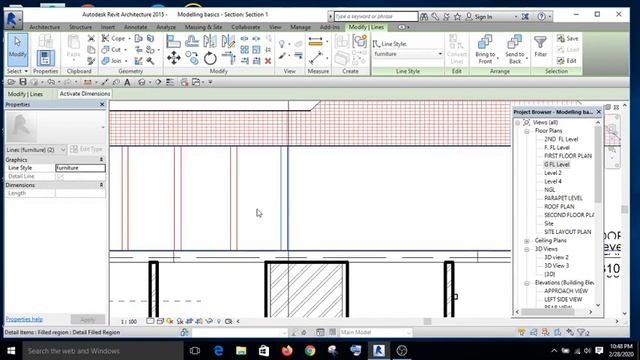
Task: Open the Main Model design option dropdown
Action: coord(375,333)
